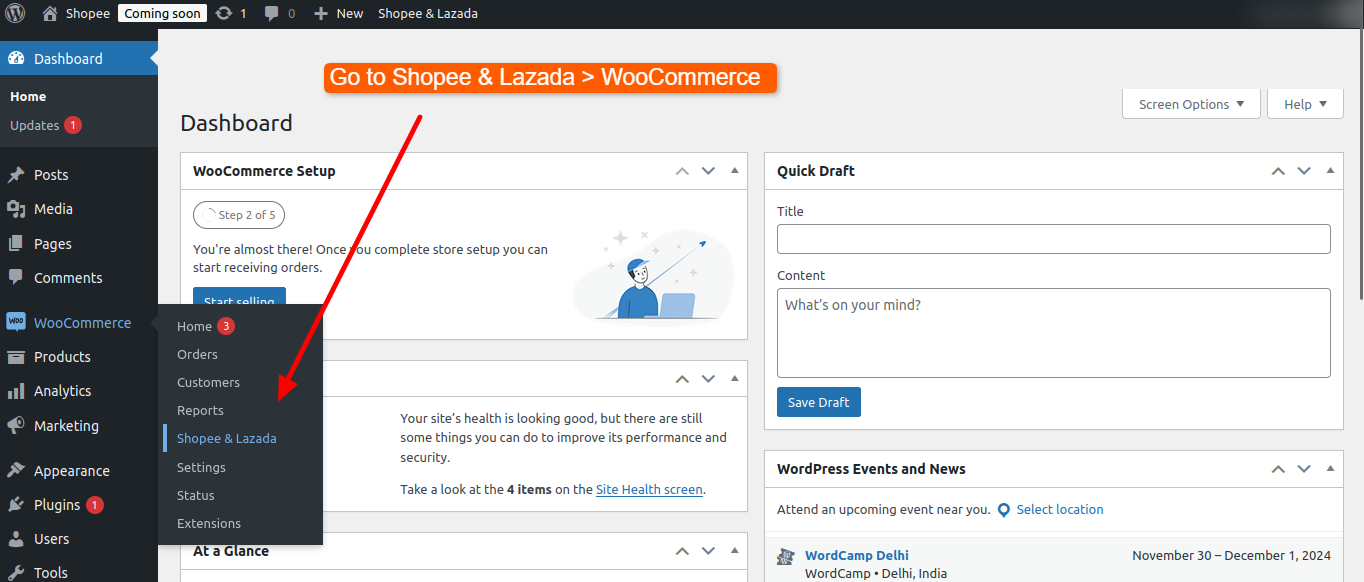Click the Step 2 of 5 progress indicator

pyautogui.click(x=239, y=215)
